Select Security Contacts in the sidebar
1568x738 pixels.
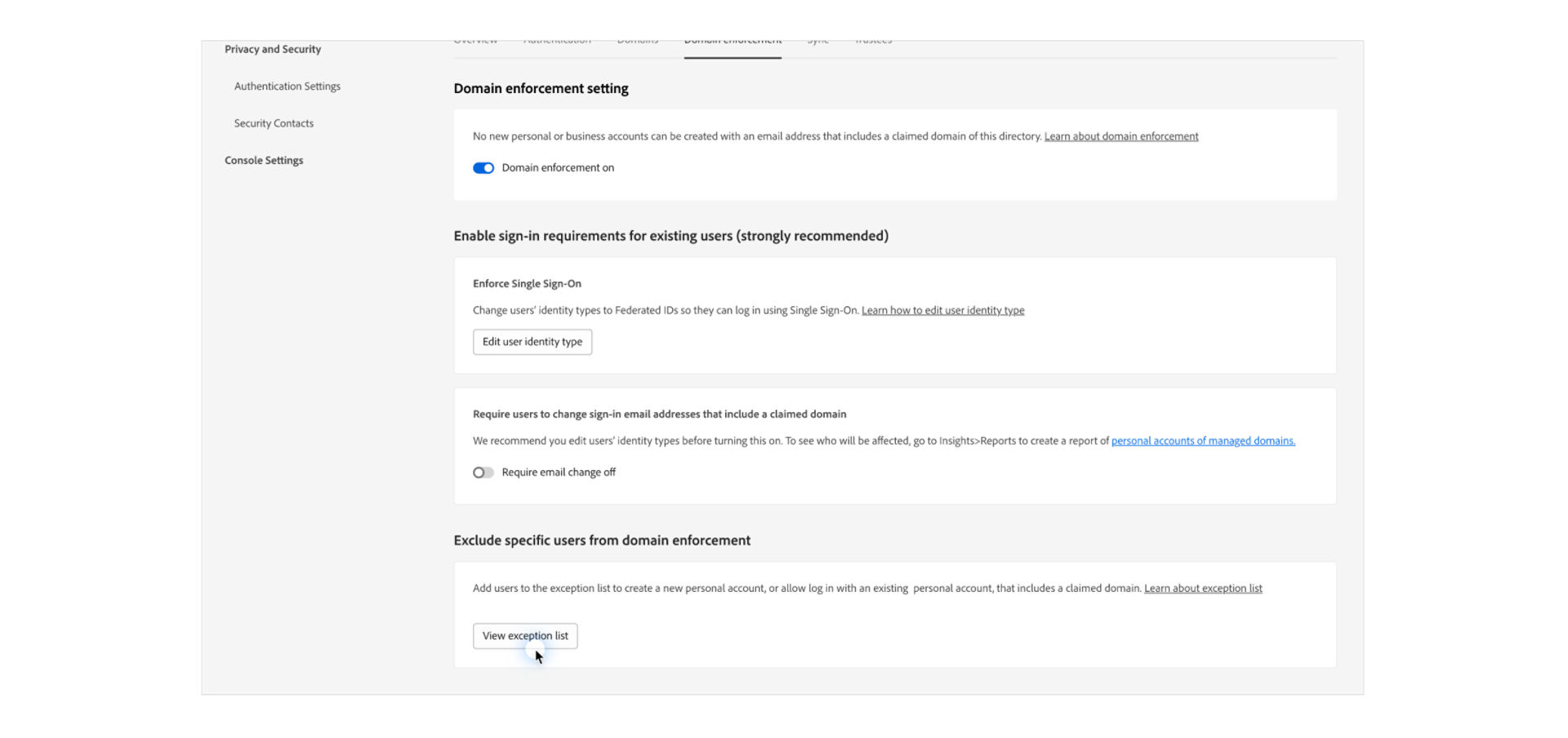point(274,122)
